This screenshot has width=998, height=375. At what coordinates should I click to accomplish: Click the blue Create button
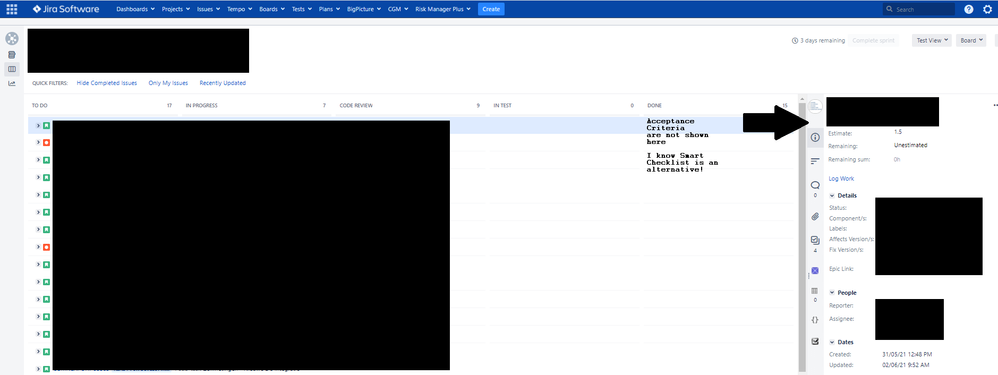tap(491, 10)
